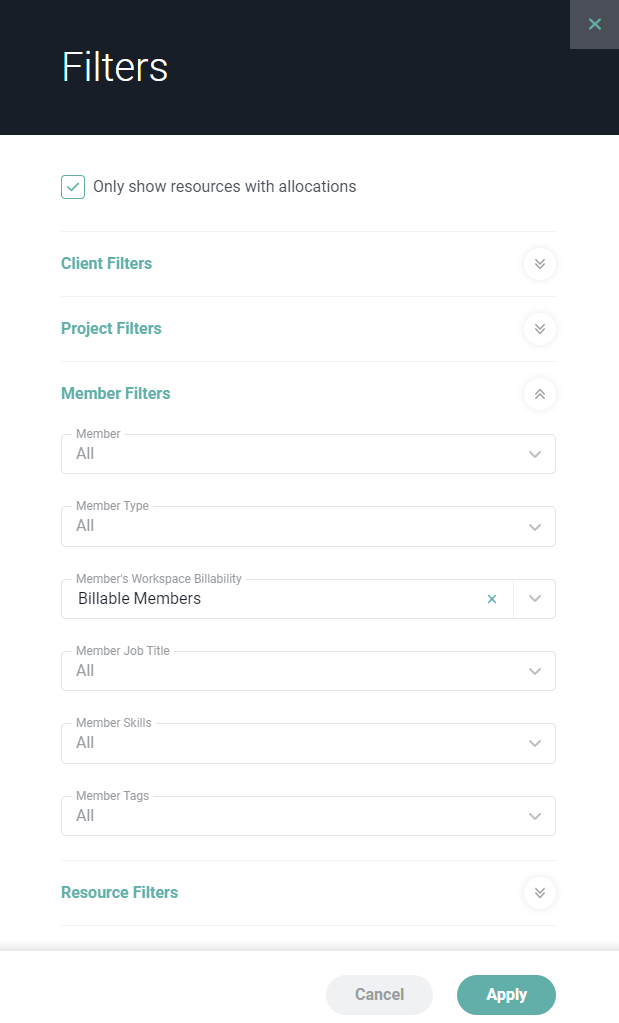Open the Member Skills dropdown arrow
Viewport: 619px width, 1023px height.
(535, 743)
